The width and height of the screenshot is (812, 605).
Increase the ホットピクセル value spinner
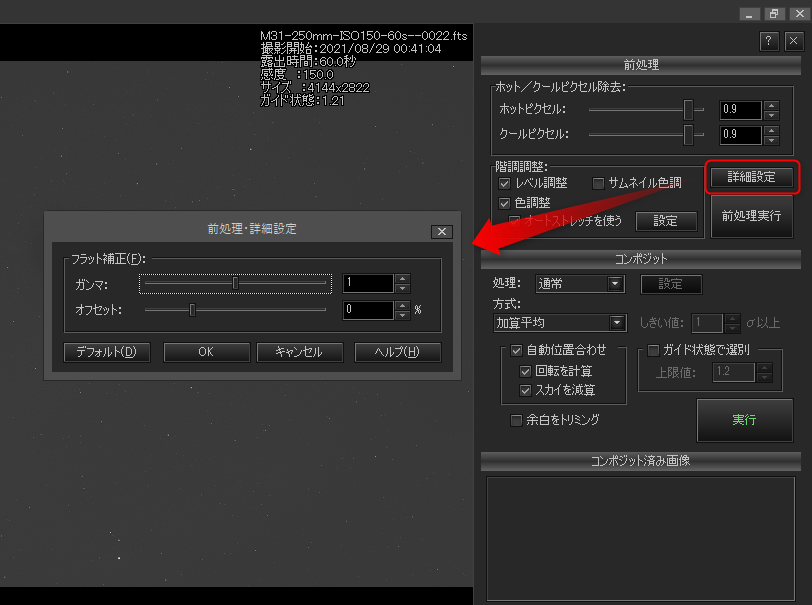click(x=770, y=105)
